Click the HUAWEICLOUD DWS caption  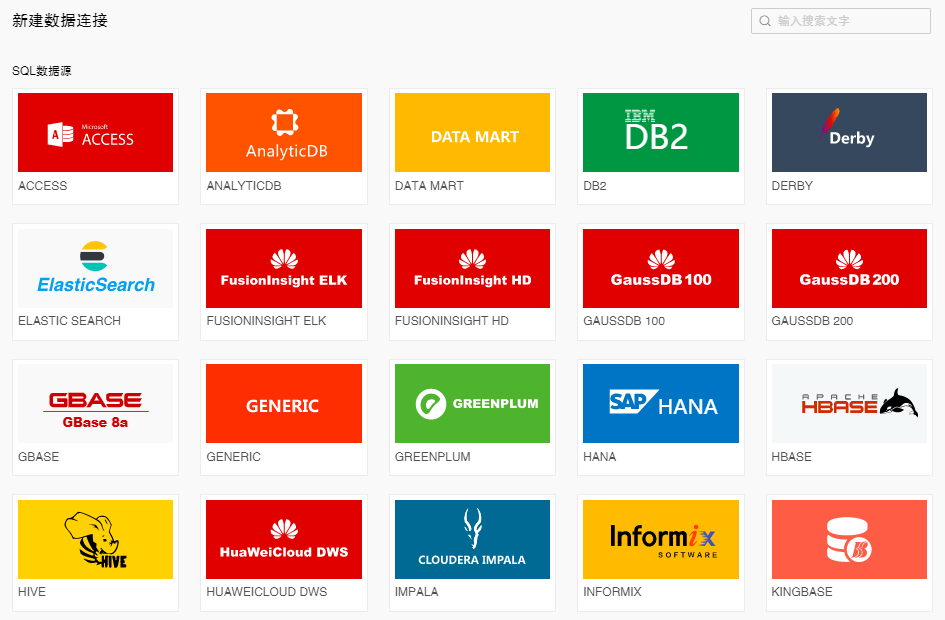[266, 592]
